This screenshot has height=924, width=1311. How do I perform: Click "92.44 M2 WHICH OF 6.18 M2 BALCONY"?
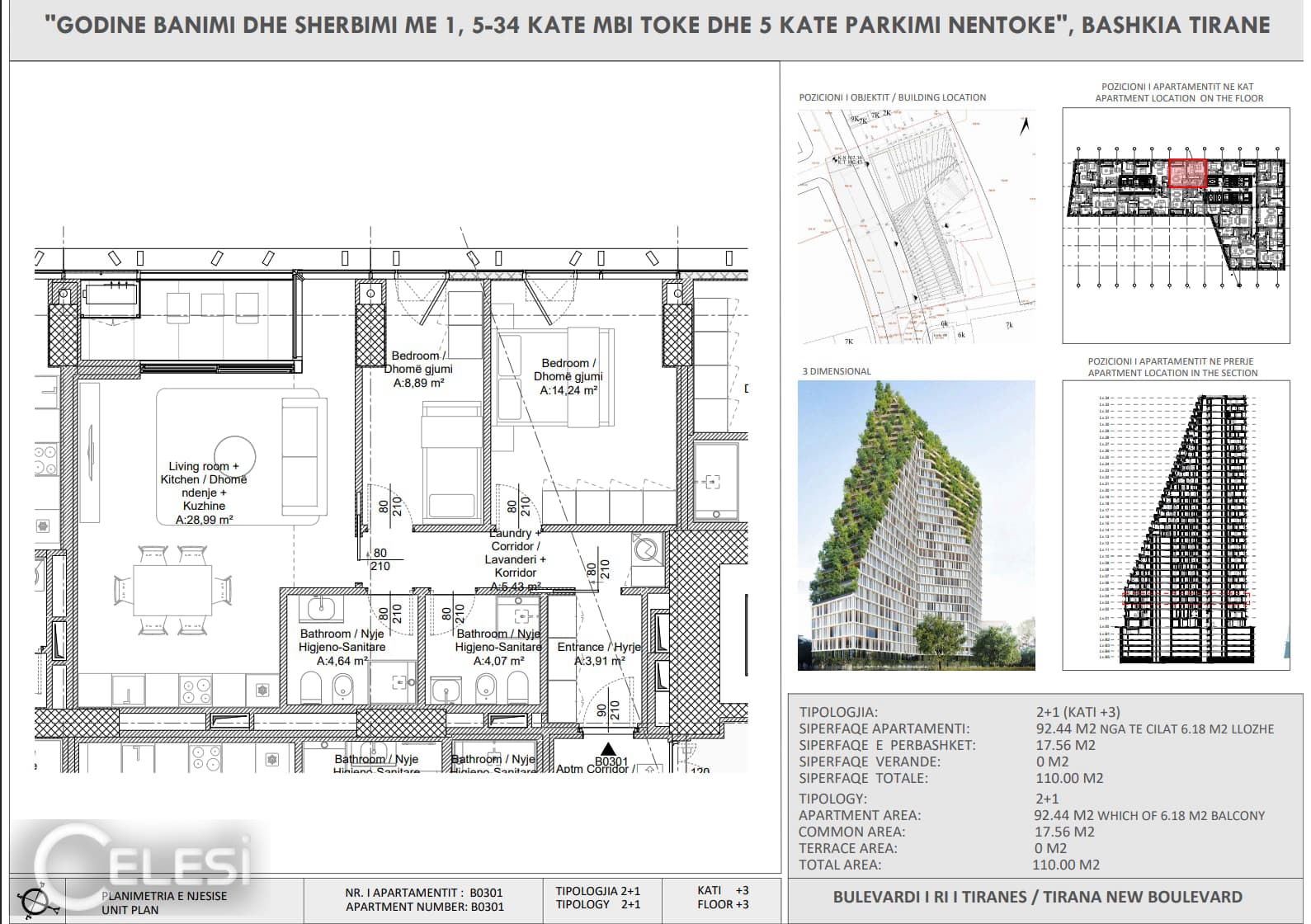click(1149, 815)
